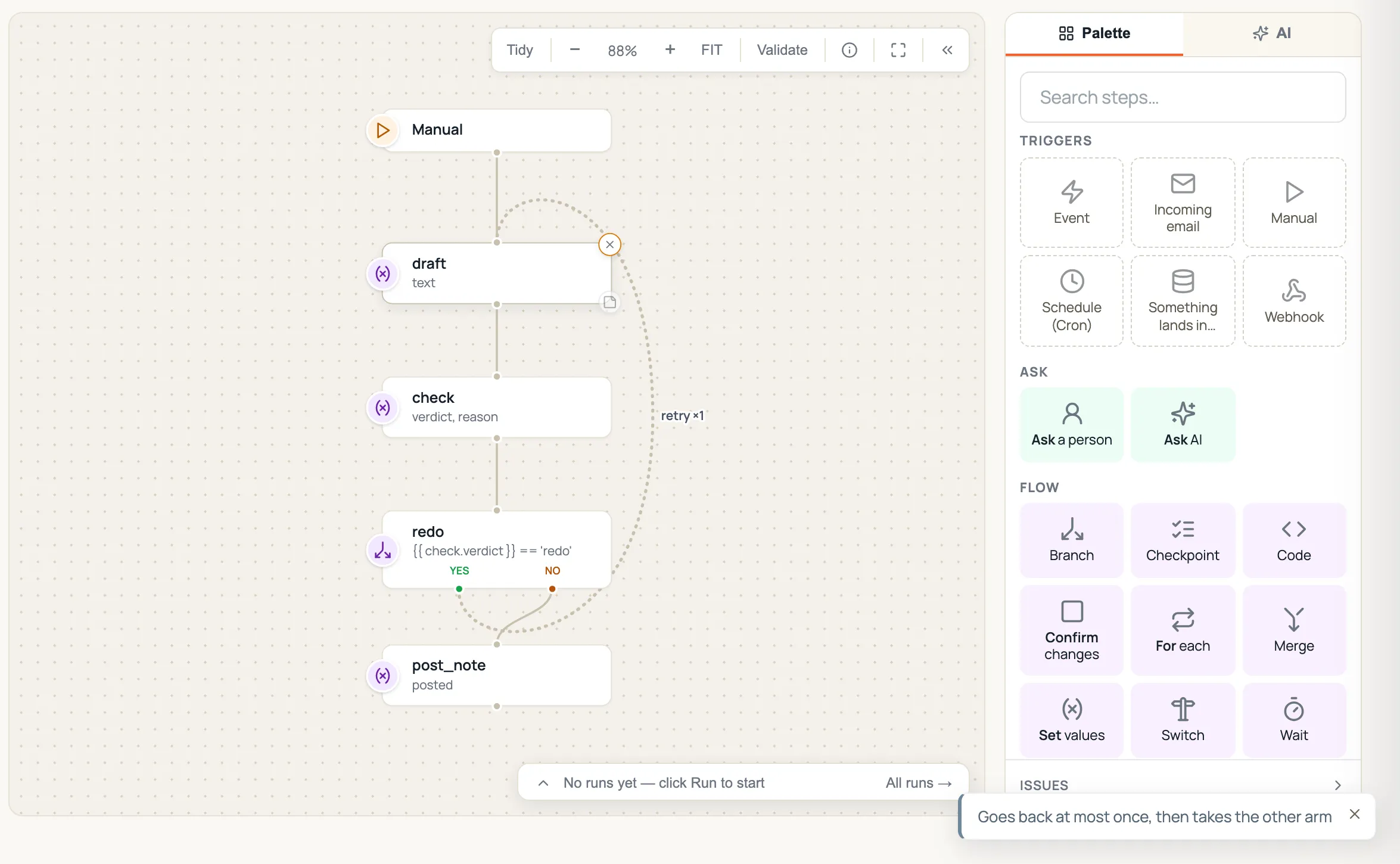Screen dimensions: 1400x864
Task: Add a Wait step
Action: [x=1294, y=720]
